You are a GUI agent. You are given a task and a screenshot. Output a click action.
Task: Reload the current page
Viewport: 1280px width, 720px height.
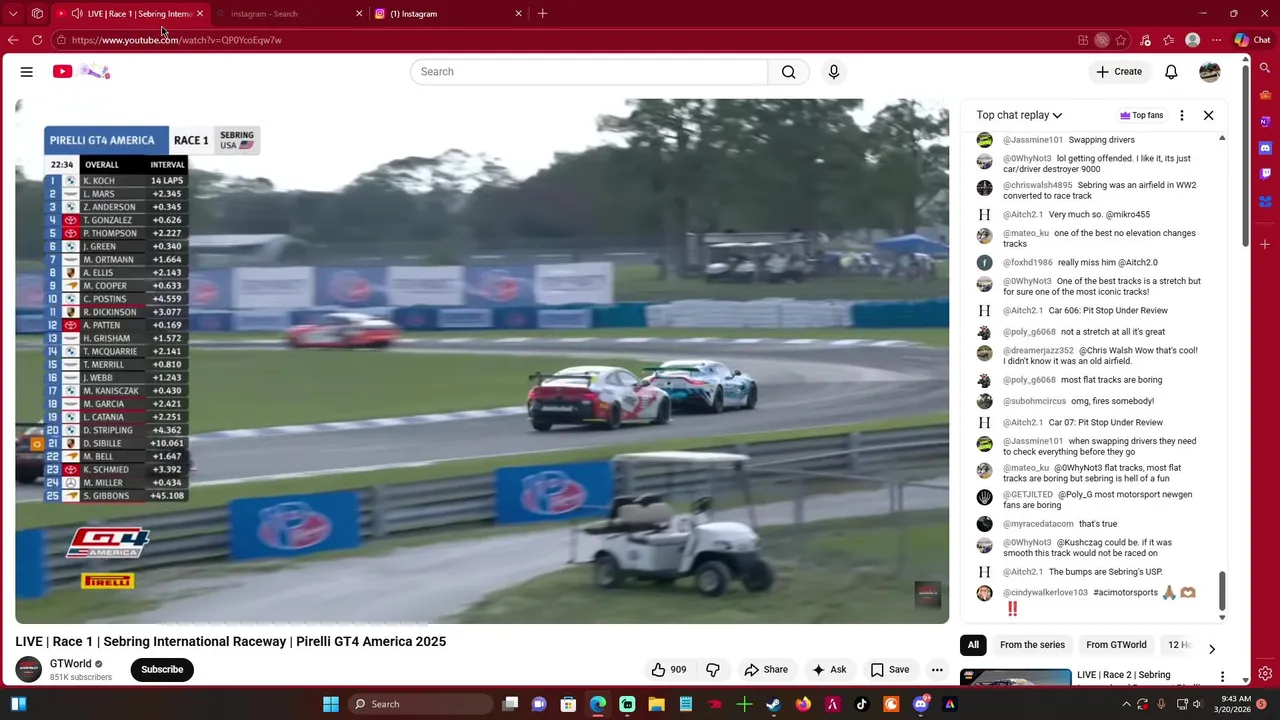click(37, 40)
